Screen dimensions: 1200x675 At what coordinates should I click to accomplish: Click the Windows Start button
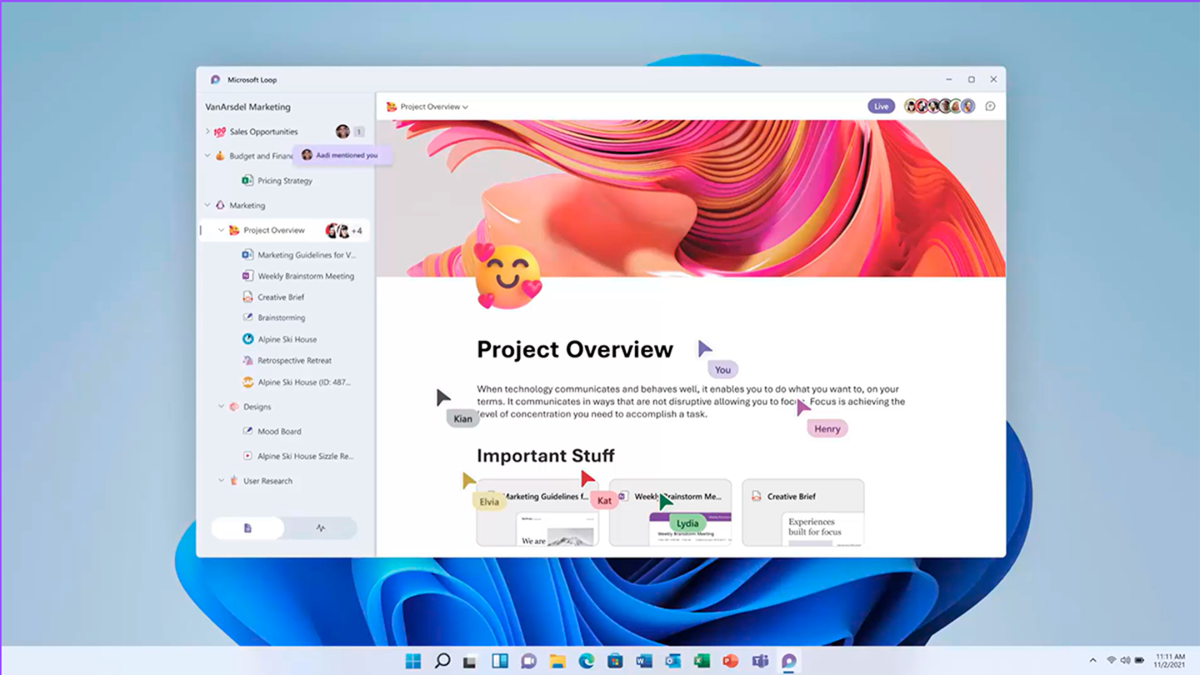click(413, 661)
